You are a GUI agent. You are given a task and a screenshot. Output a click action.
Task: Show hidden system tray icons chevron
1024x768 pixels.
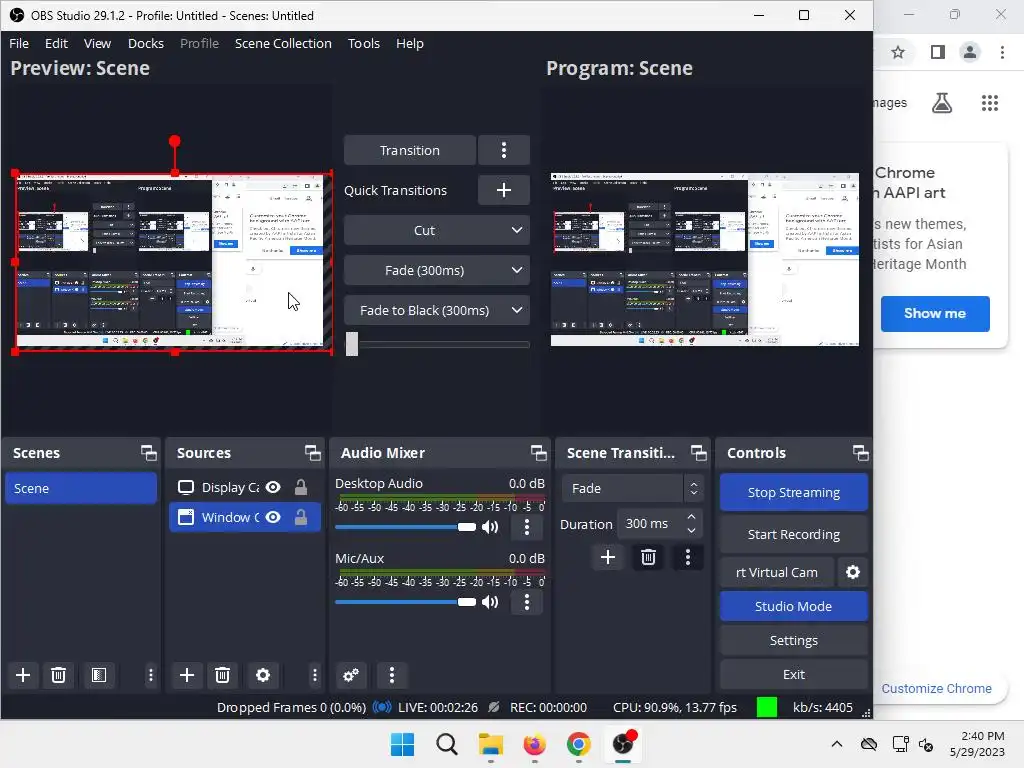pyautogui.click(x=837, y=744)
